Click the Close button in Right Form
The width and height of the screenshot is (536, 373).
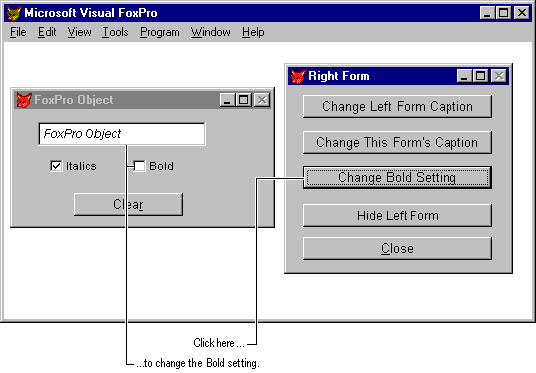coord(397,248)
